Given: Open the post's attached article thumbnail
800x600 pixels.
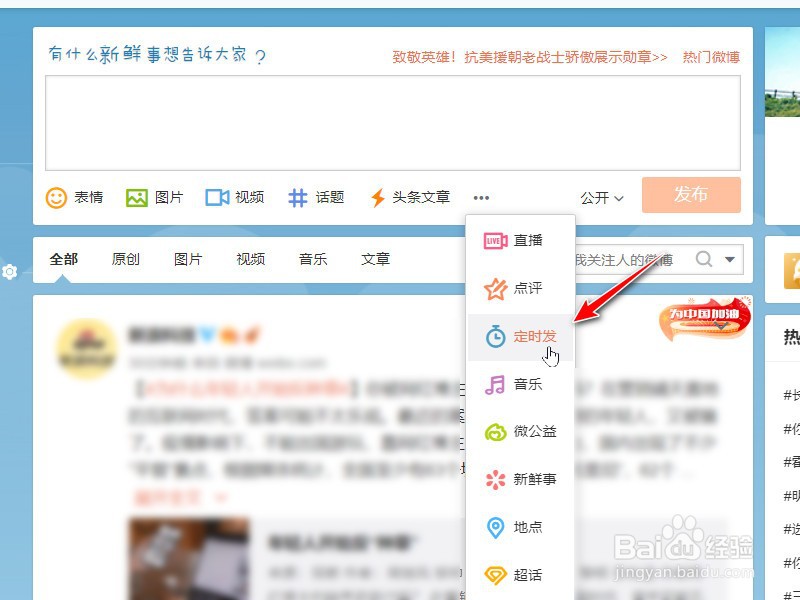Looking at the screenshot, I should point(189,559).
